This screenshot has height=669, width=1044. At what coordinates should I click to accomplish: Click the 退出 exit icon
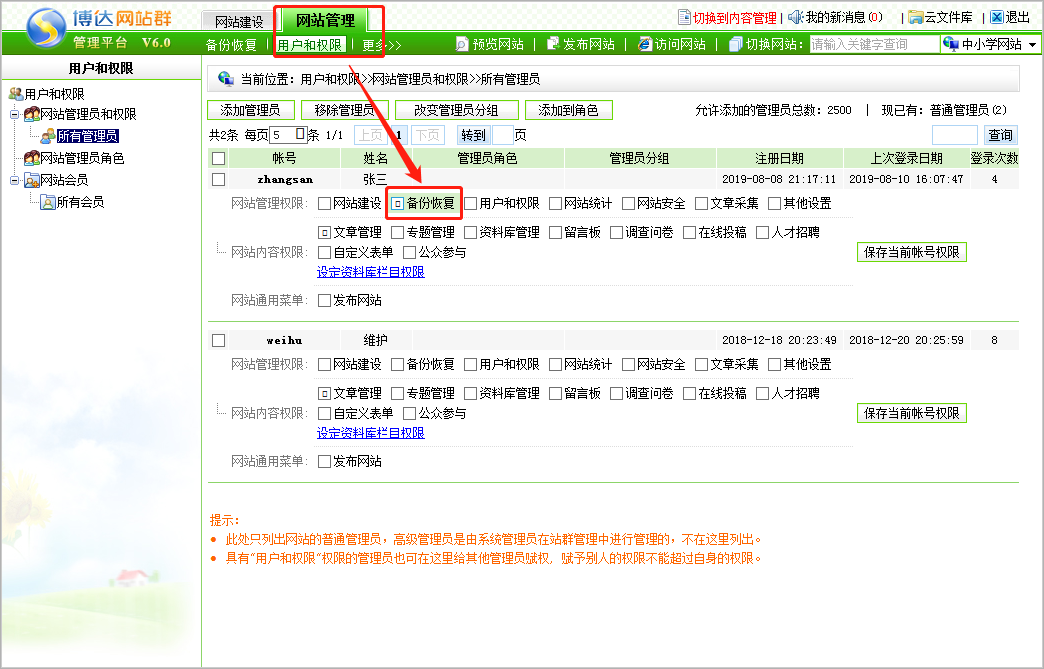[x=996, y=17]
